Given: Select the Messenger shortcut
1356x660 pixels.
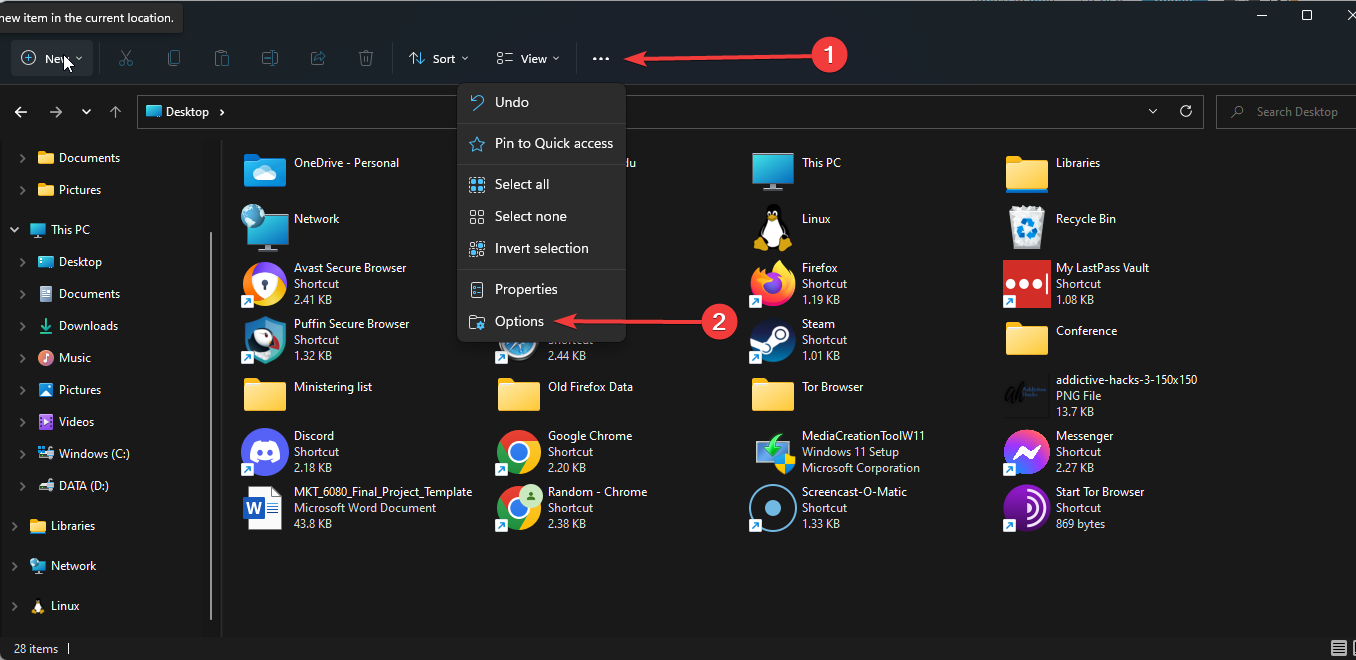Looking at the screenshot, I should 1060,452.
